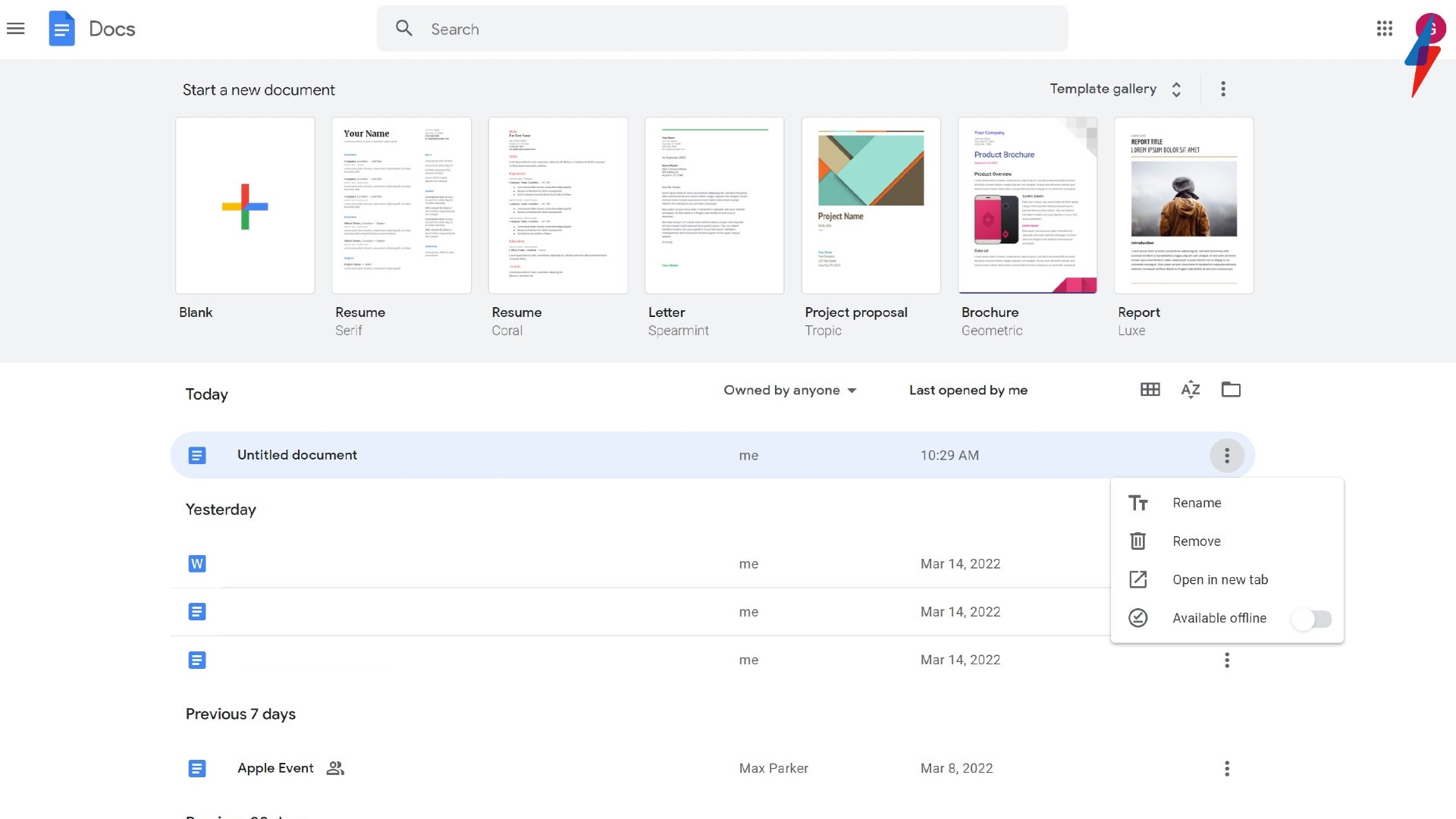Click the Apple Event document icon

pyautogui.click(x=197, y=768)
